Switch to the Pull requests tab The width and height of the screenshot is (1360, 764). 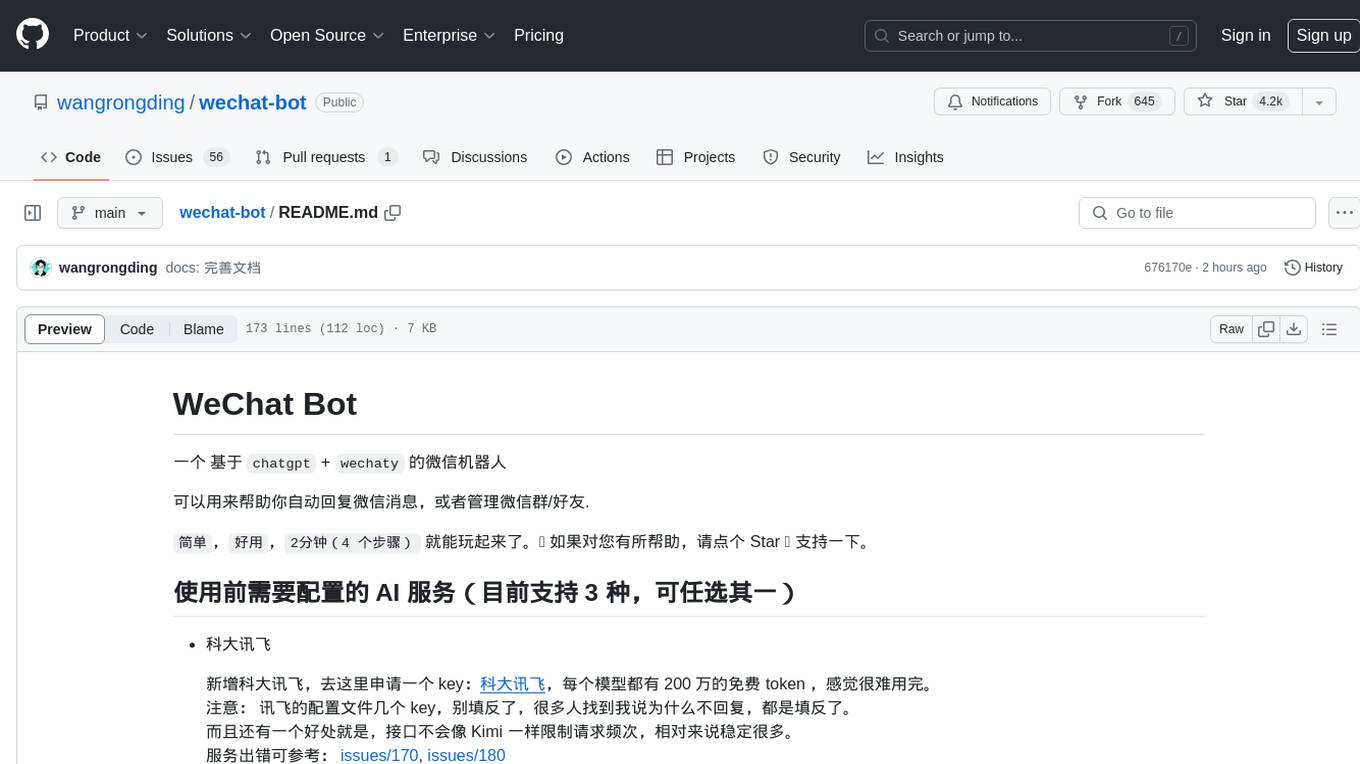326,157
